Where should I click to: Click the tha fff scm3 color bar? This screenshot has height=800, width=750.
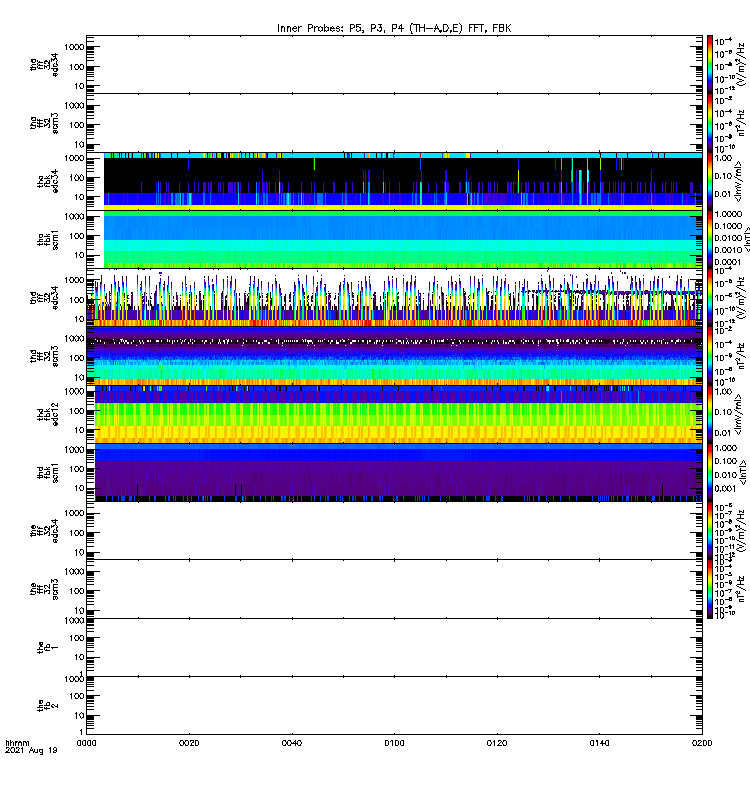tap(710, 123)
